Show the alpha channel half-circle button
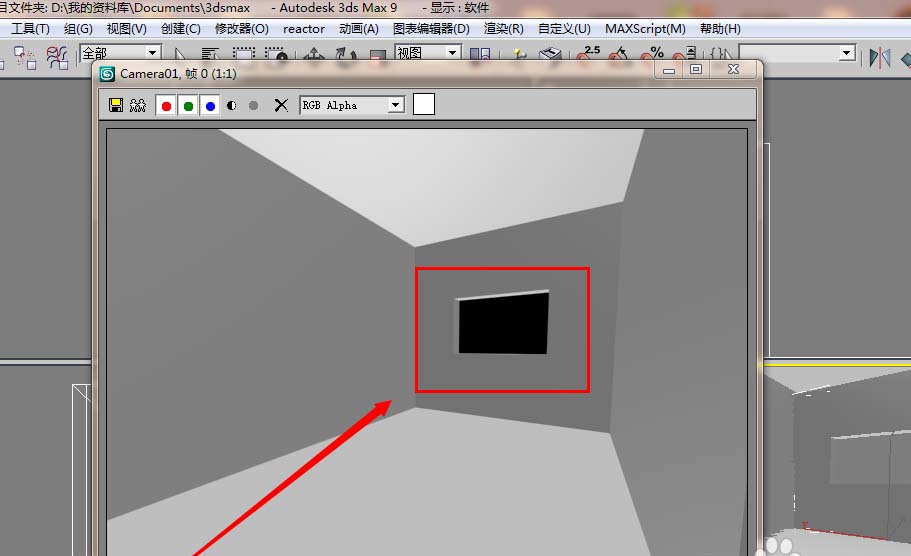The image size is (911, 556). [x=232, y=105]
